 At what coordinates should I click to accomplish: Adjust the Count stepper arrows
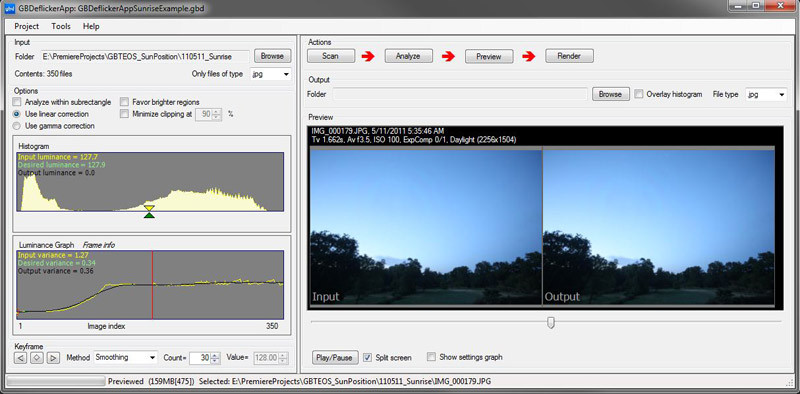tap(216, 358)
